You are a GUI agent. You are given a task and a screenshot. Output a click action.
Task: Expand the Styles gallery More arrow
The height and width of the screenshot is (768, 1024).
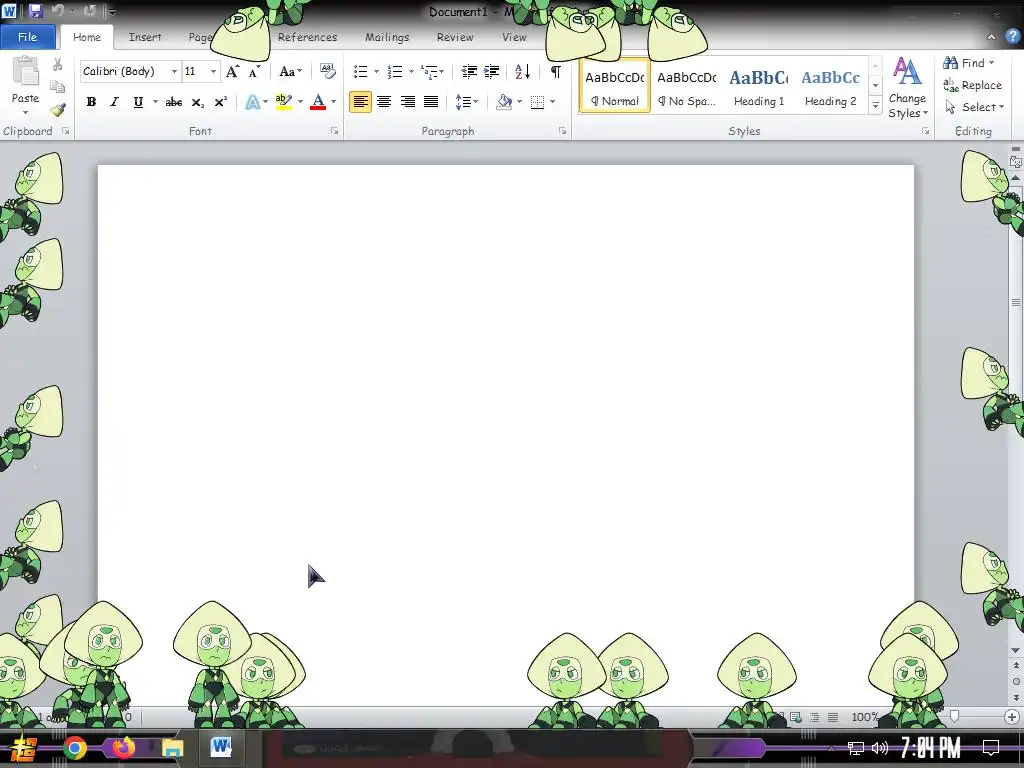point(876,105)
